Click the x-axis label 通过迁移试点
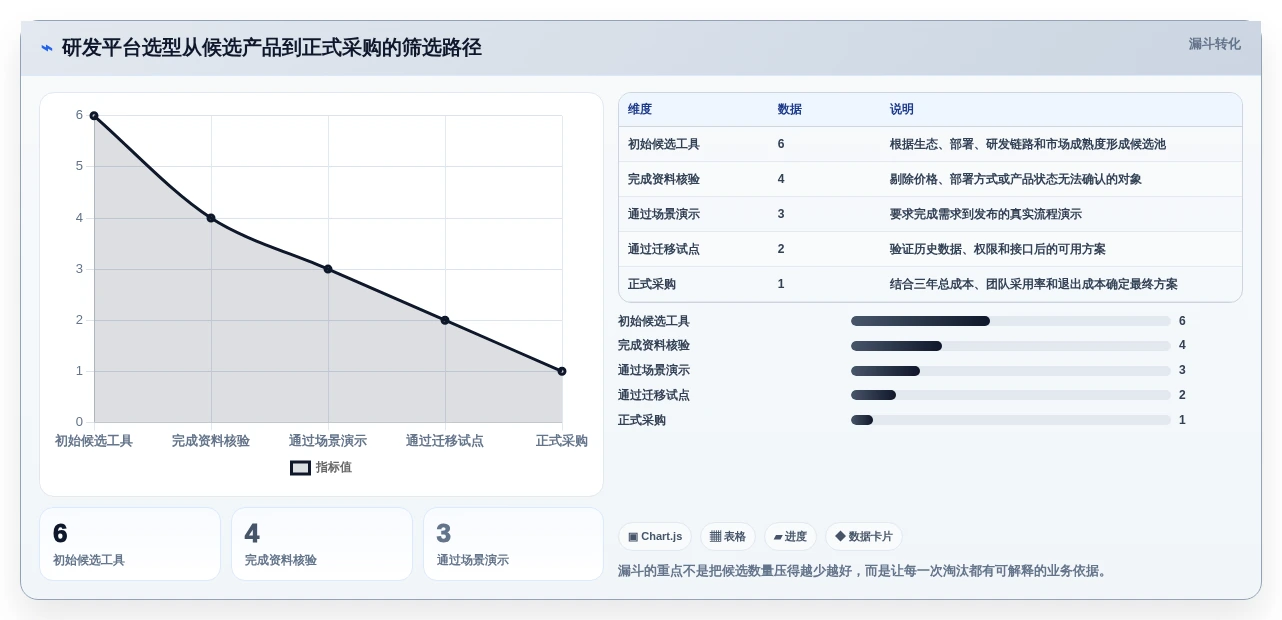 click(x=445, y=441)
